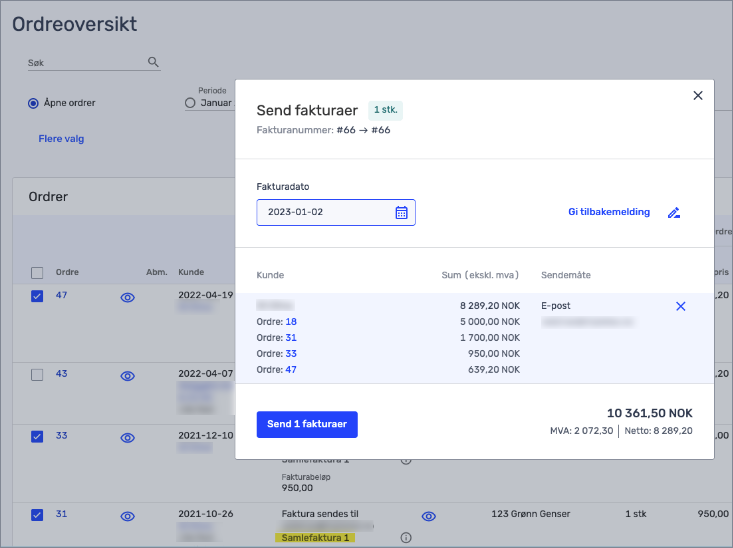Click the E-post send method text
This screenshot has height=548, width=733.
(556, 306)
